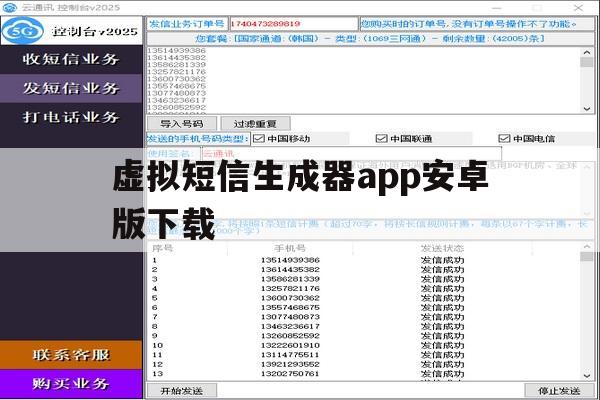Select table row with 13114775511
600x400 pixels.
coord(364,355)
